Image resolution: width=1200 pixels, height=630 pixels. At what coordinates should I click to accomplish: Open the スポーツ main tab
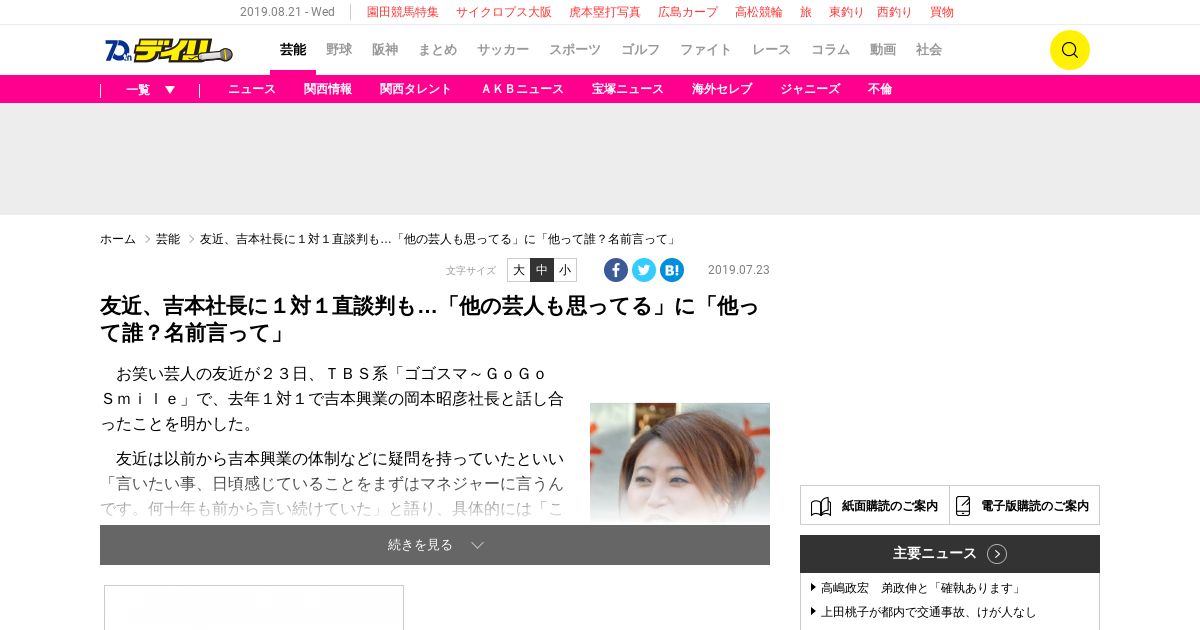point(575,50)
